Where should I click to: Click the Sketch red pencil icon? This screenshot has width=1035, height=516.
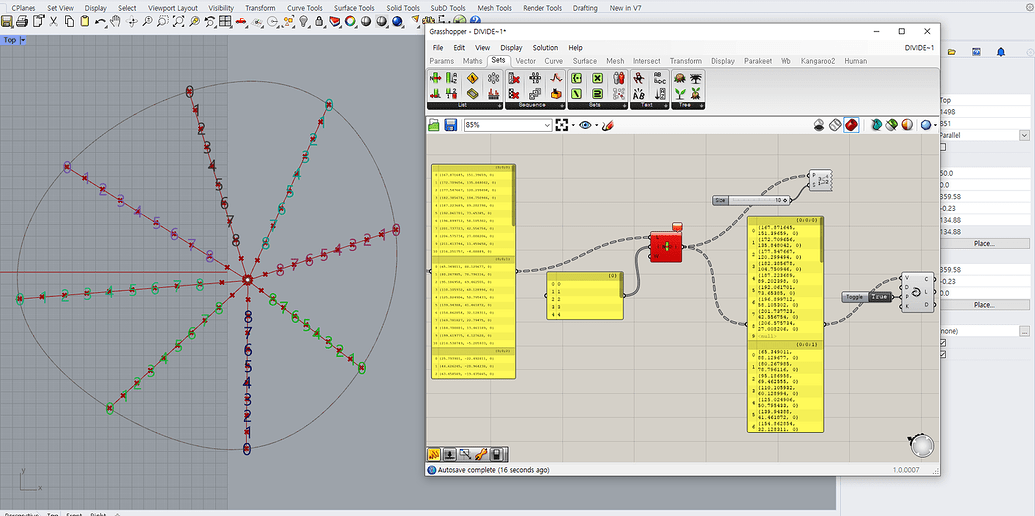point(607,125)
